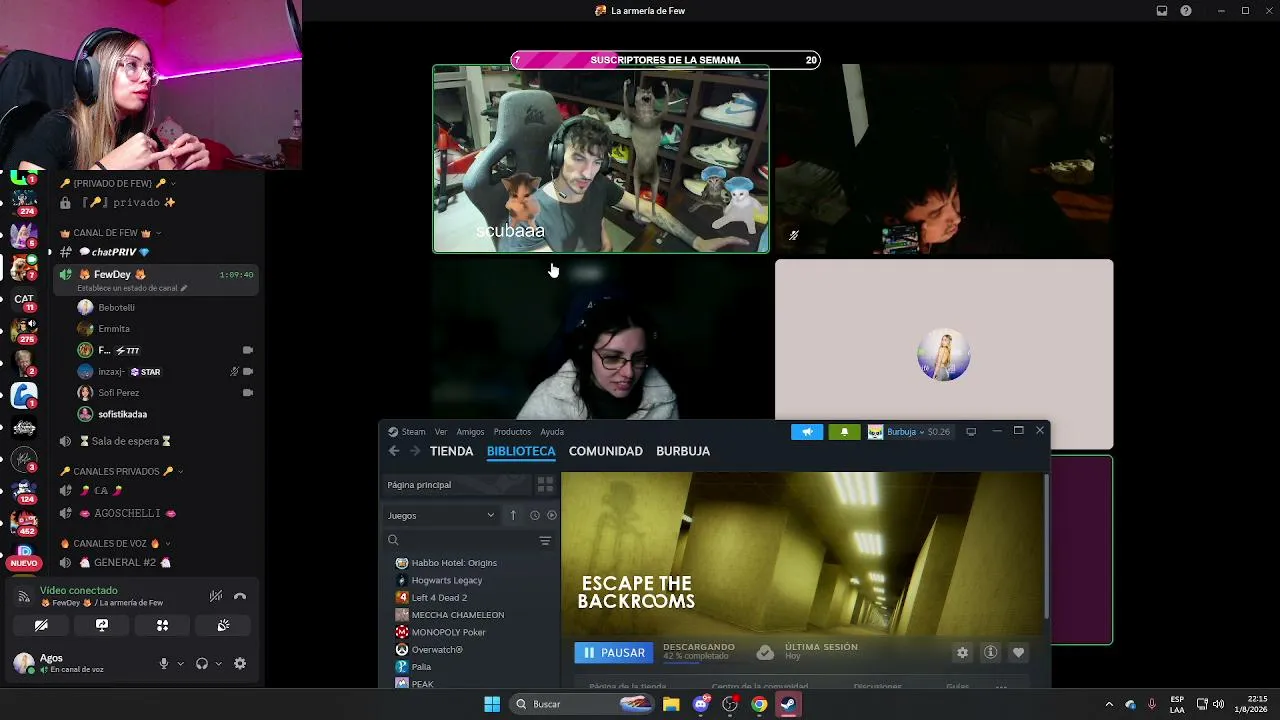1280x720 pixels.
Task: Go forward in Steam navigation
Action: click(x=415, y=451)
